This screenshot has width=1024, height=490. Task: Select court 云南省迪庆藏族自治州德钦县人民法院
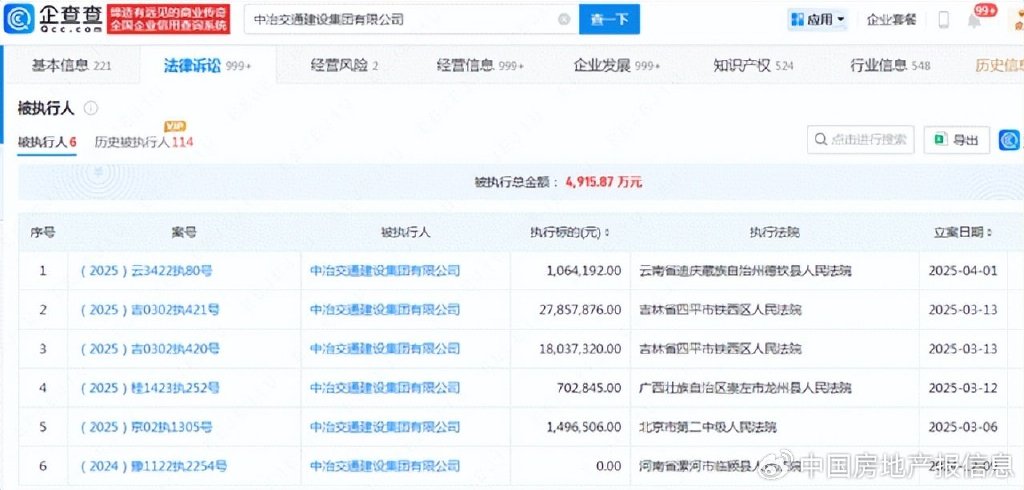click(745, 270)
